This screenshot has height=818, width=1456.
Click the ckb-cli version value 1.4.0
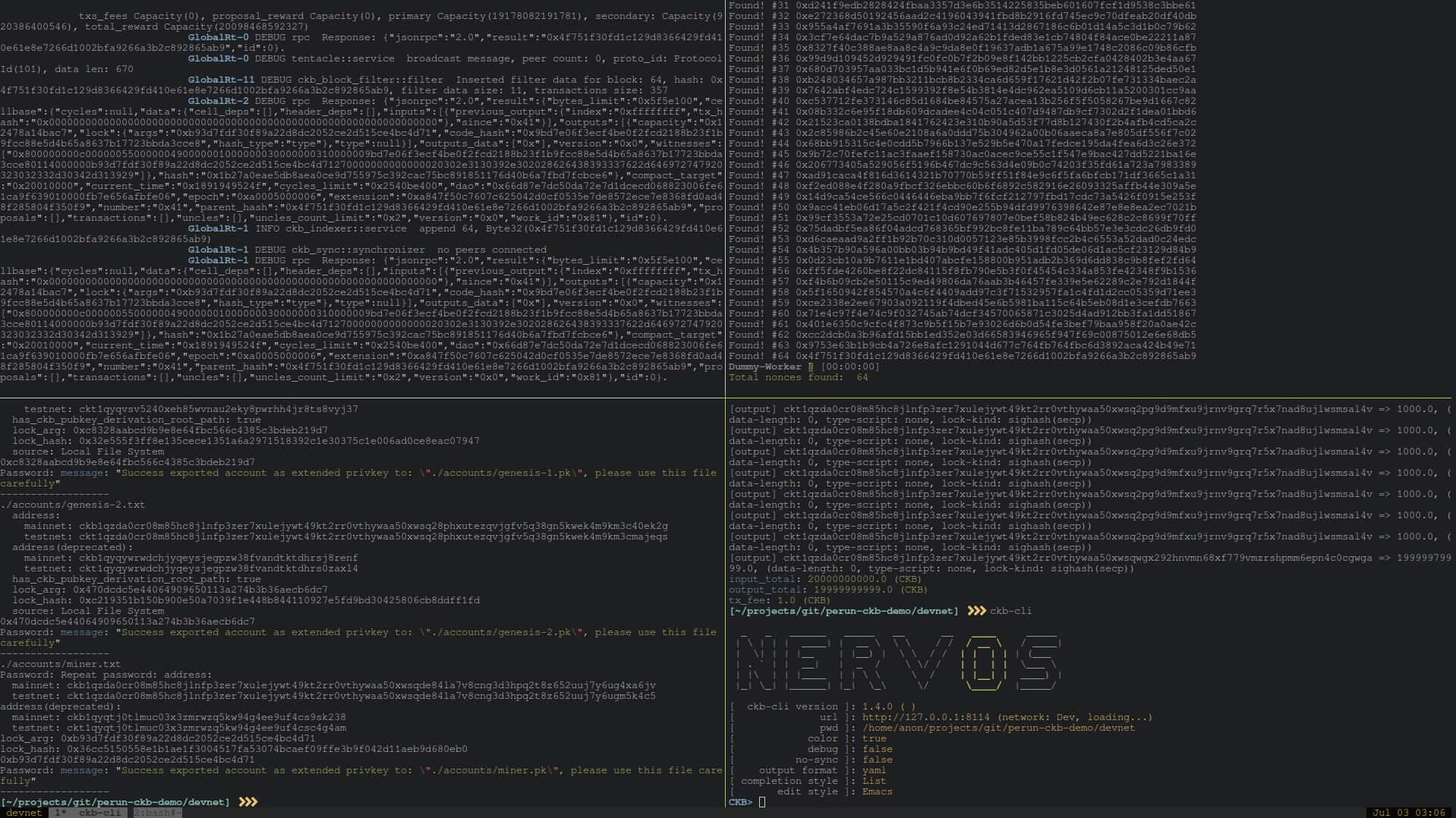tap(878, 706)
